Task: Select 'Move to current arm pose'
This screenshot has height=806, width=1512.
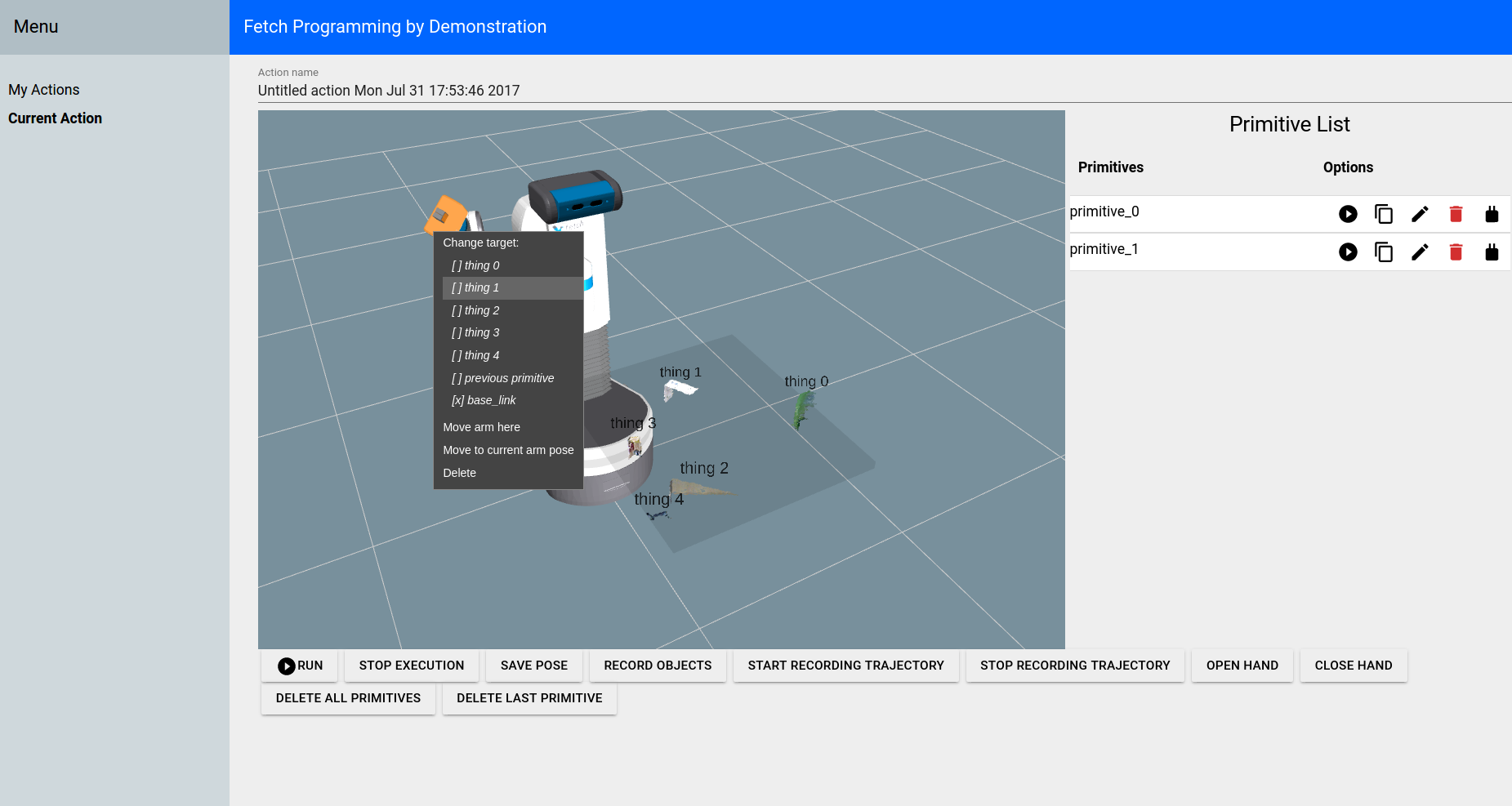Action: point(508,450)
